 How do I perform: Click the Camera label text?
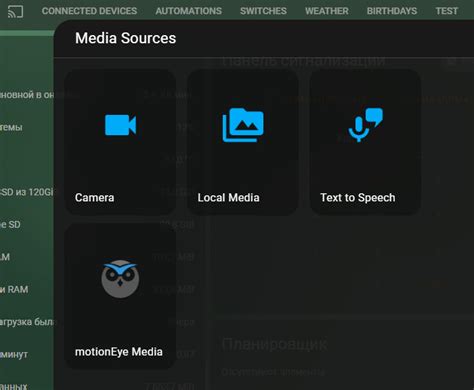coord(95,198)
